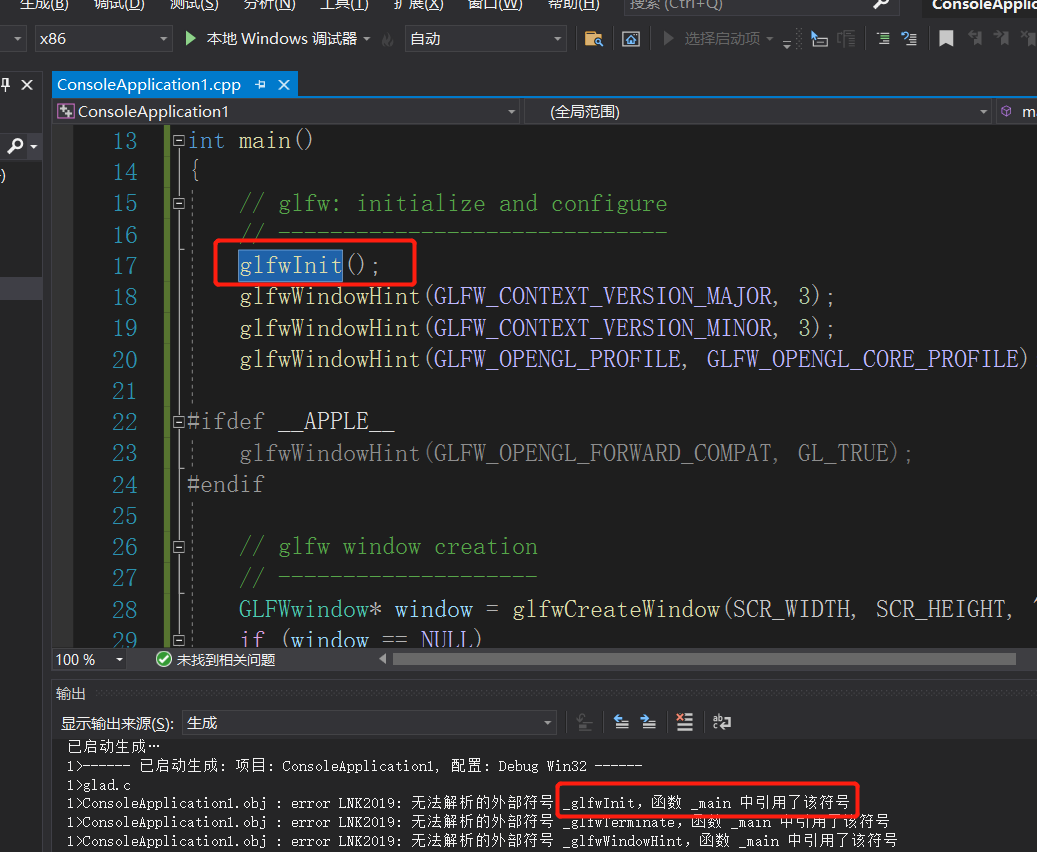The height and width of the screenshot is (852, 1037).
Task: Click the LNK2019 _glfwInit error line
Action: point(458,803)
